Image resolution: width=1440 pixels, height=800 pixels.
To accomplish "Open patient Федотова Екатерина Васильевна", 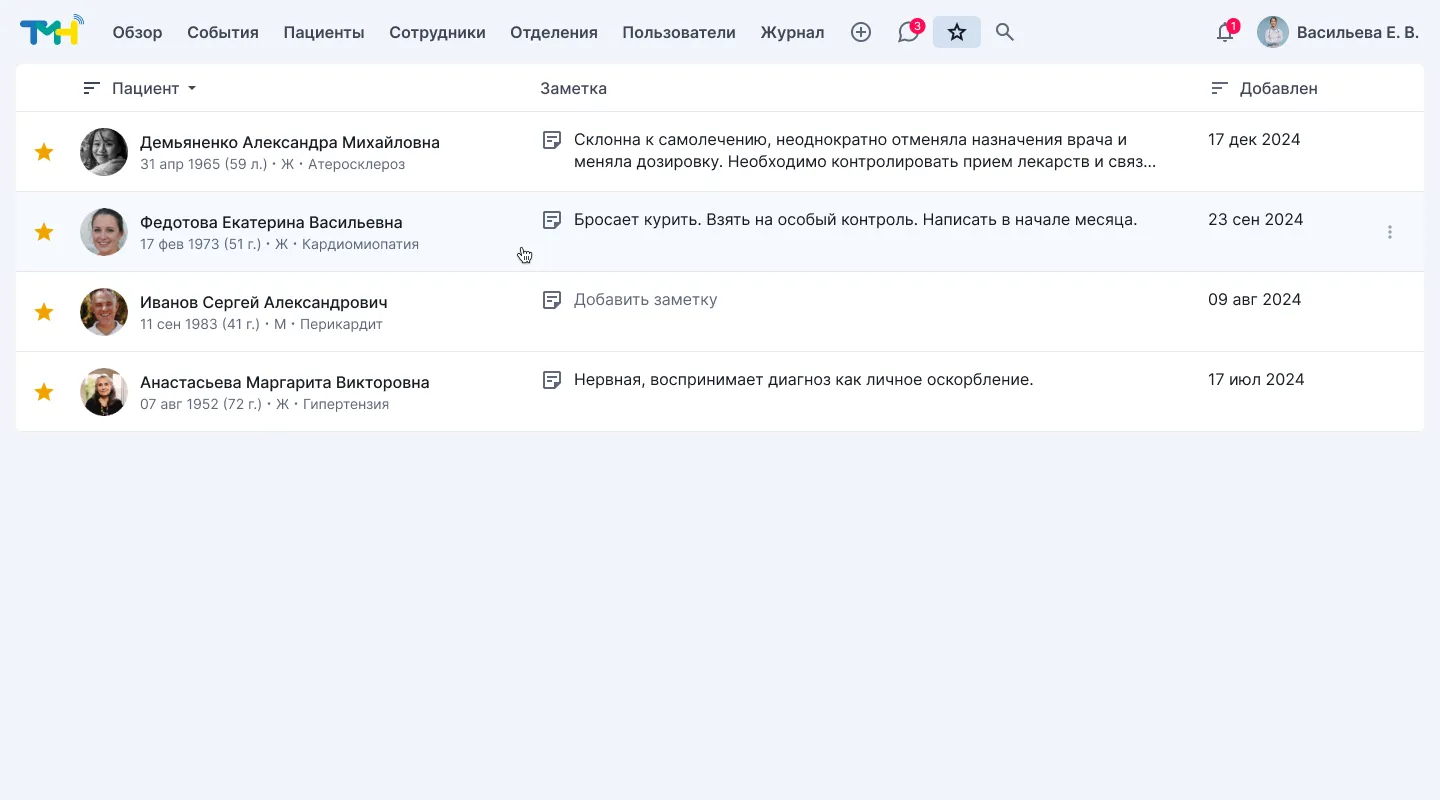I will [271, 222].
